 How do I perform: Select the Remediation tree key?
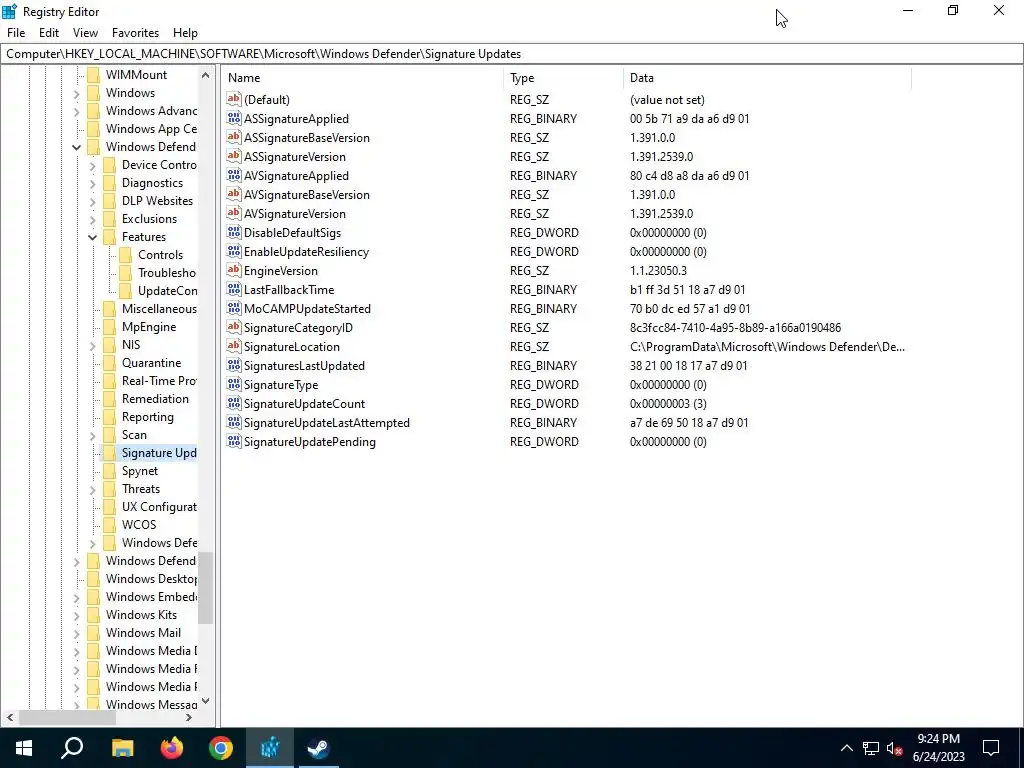(x=155, y=399)
